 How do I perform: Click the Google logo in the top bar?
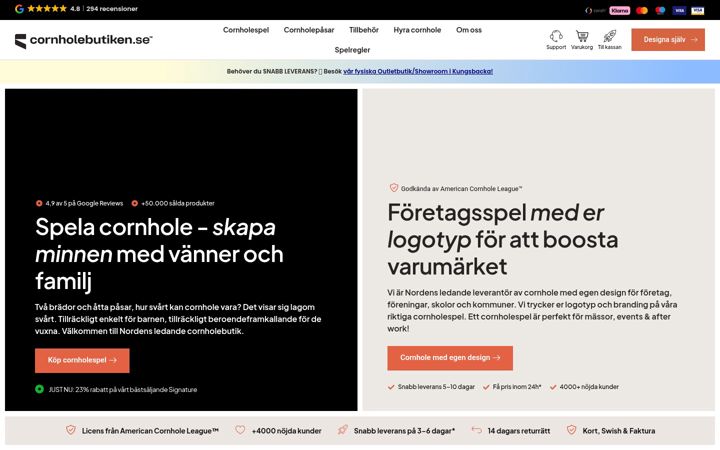[19, 9]
